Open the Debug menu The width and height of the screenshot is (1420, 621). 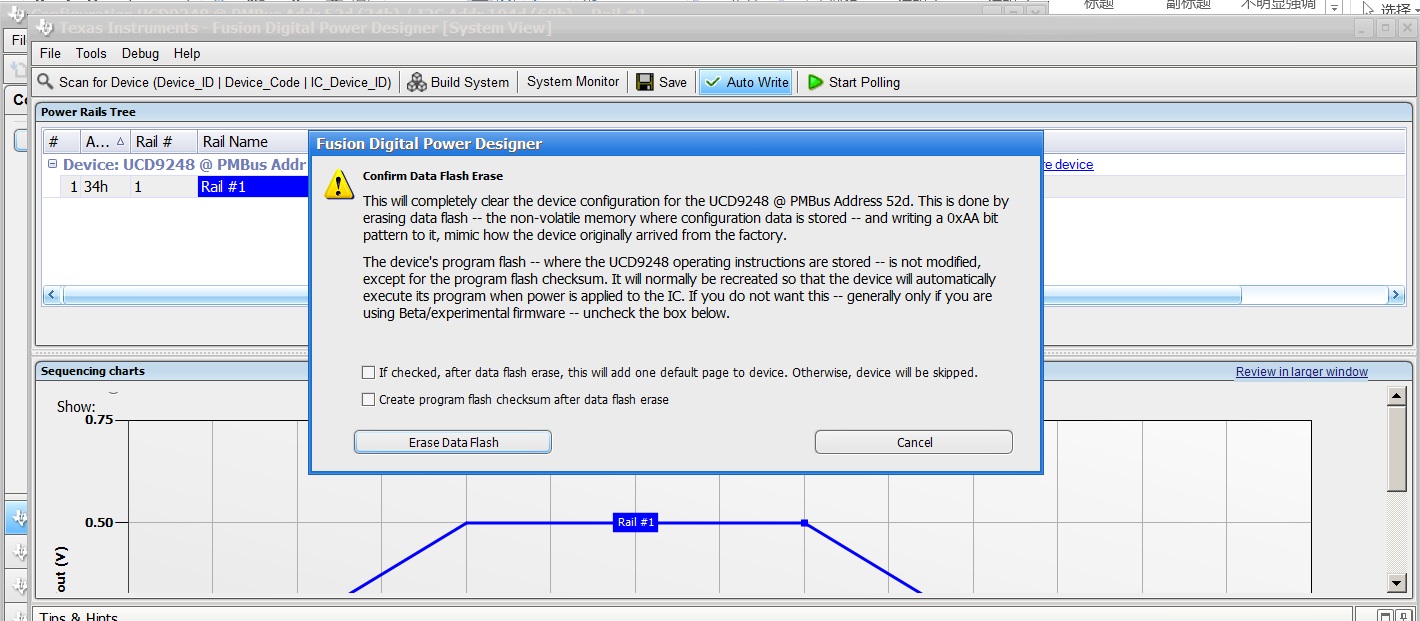pyautogui.click(x=140, y=53)
